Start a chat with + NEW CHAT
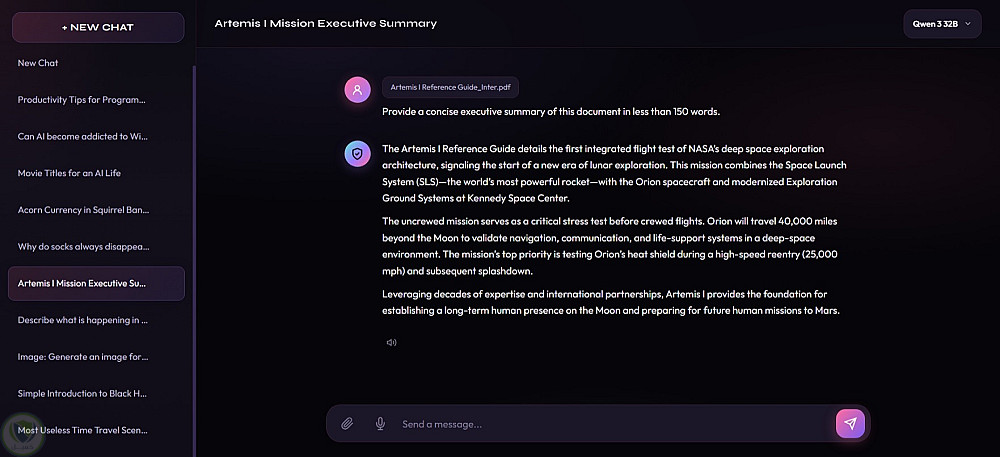Viewport: 1000px width, 457px height. point(97,27)
